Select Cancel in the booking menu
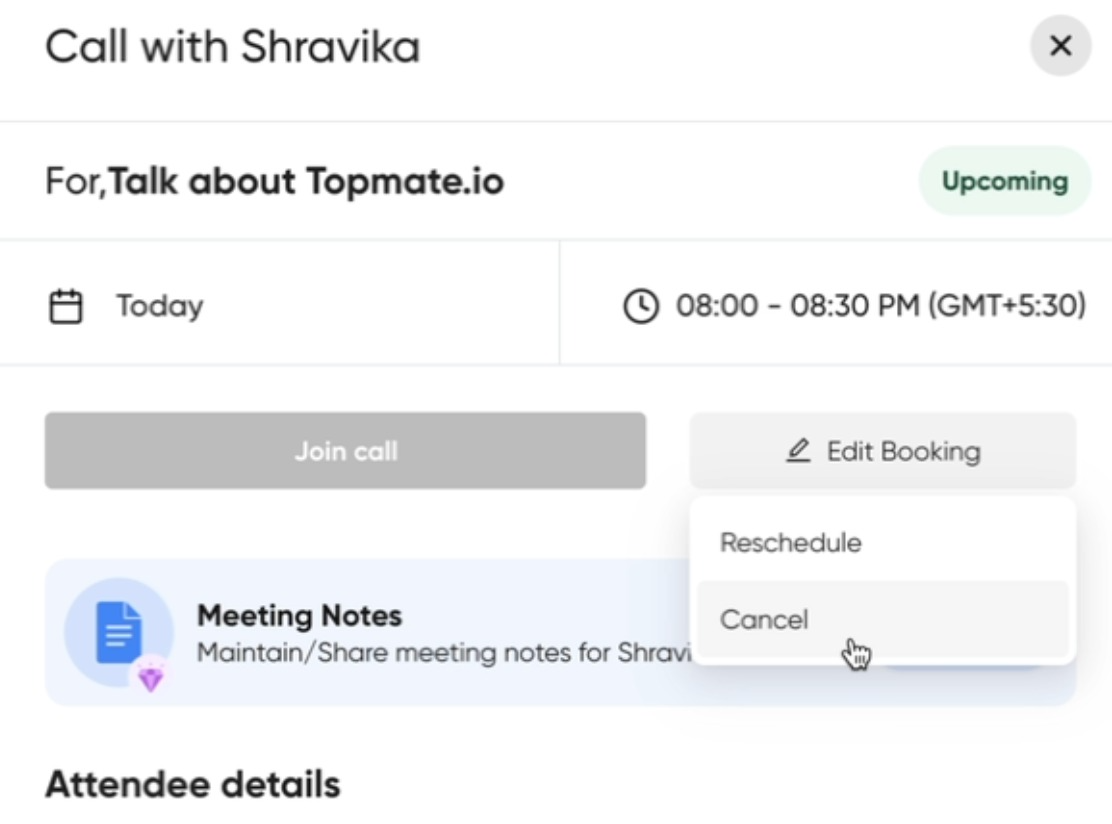Viewport: 1112px width, 824px height. [883, 619]
